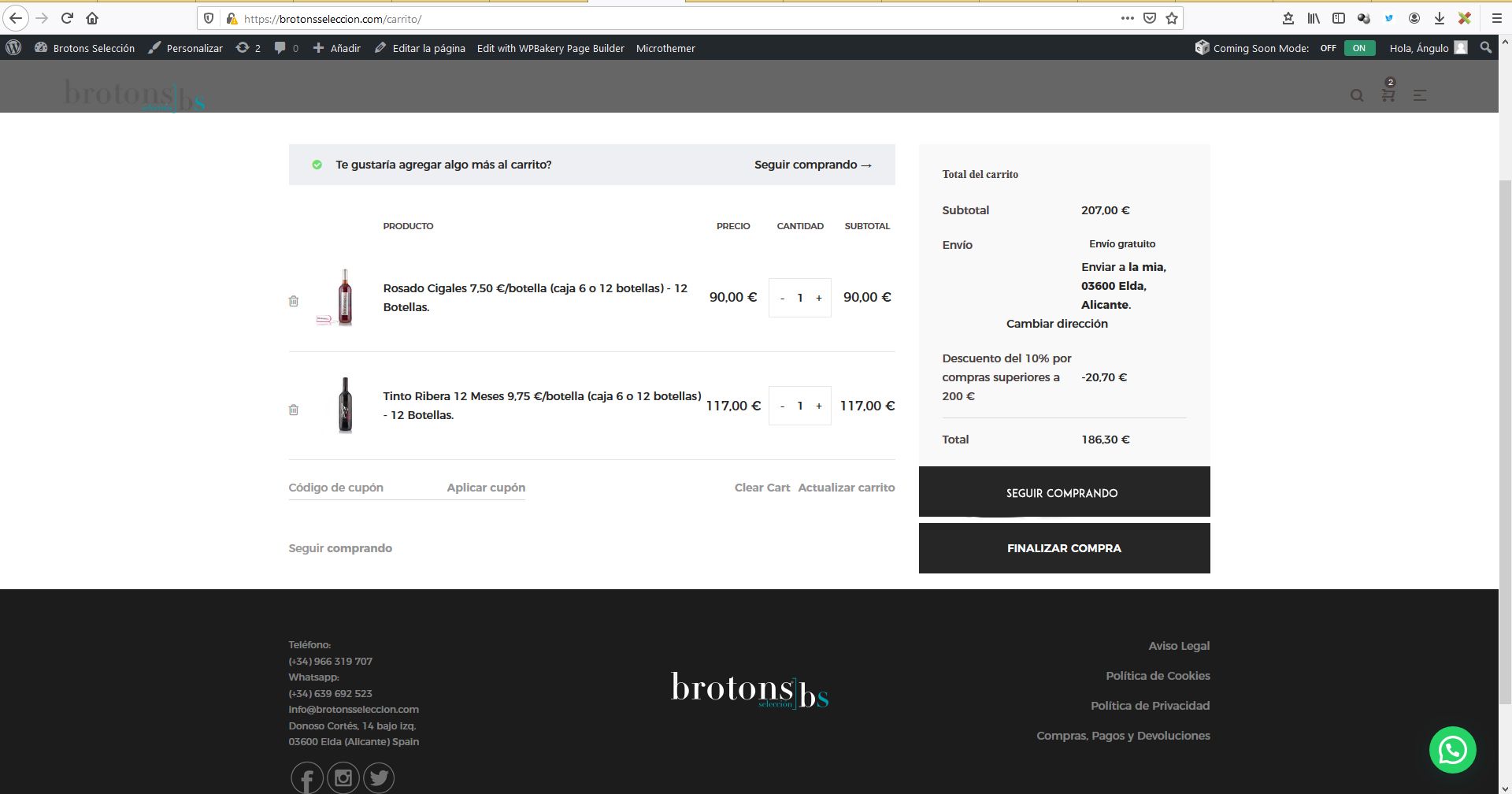Open the Añadir admin bar menu
This screenshot has width=1512, height=794.
(337, 48)
